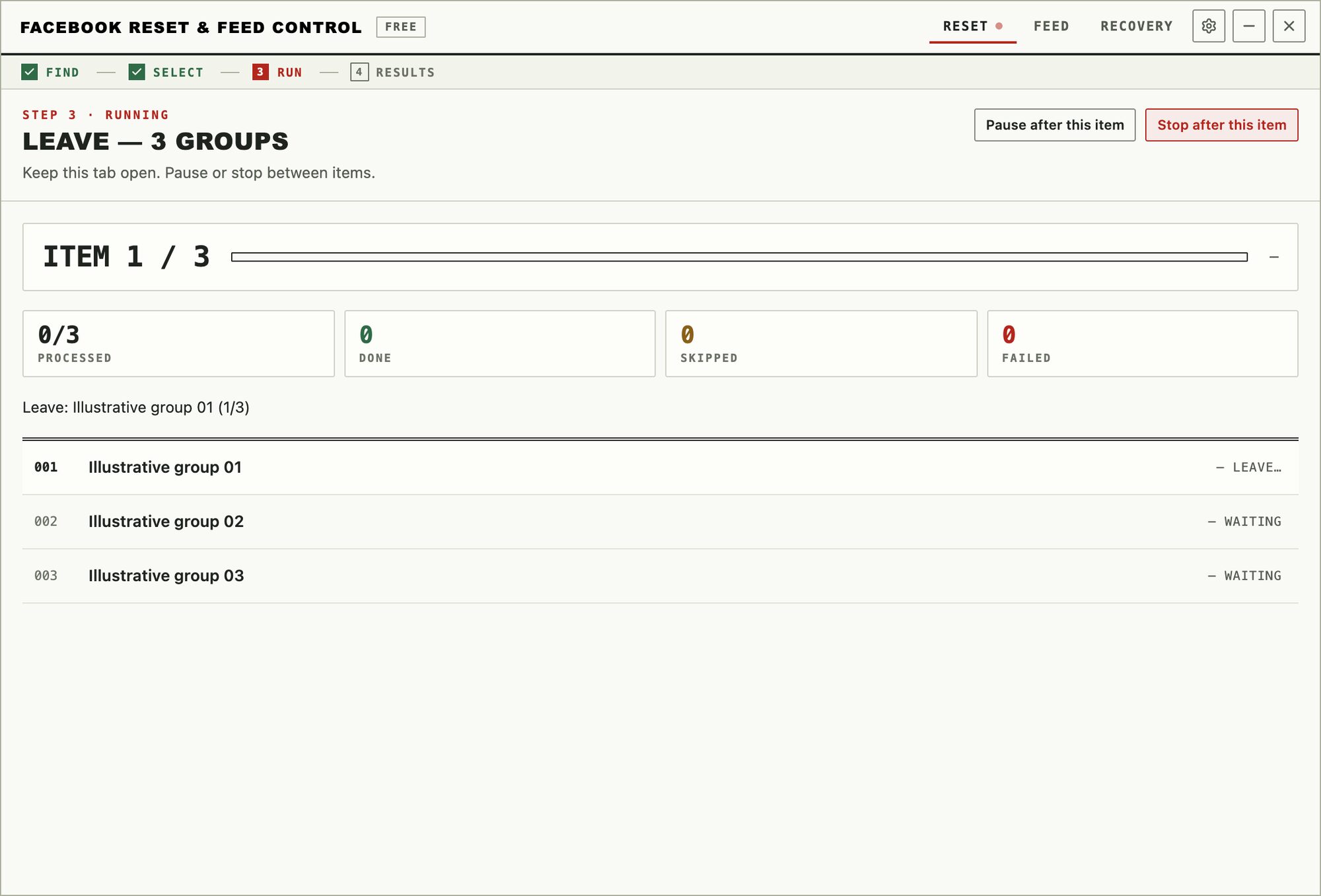Open the FEED tab

(1051, 26)
